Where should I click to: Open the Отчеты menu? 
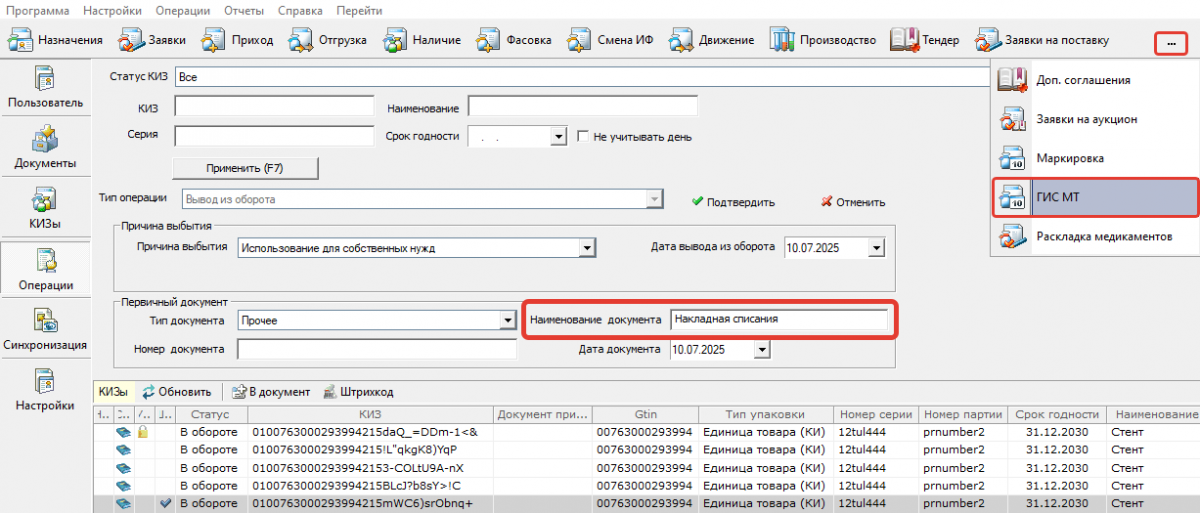243,10
